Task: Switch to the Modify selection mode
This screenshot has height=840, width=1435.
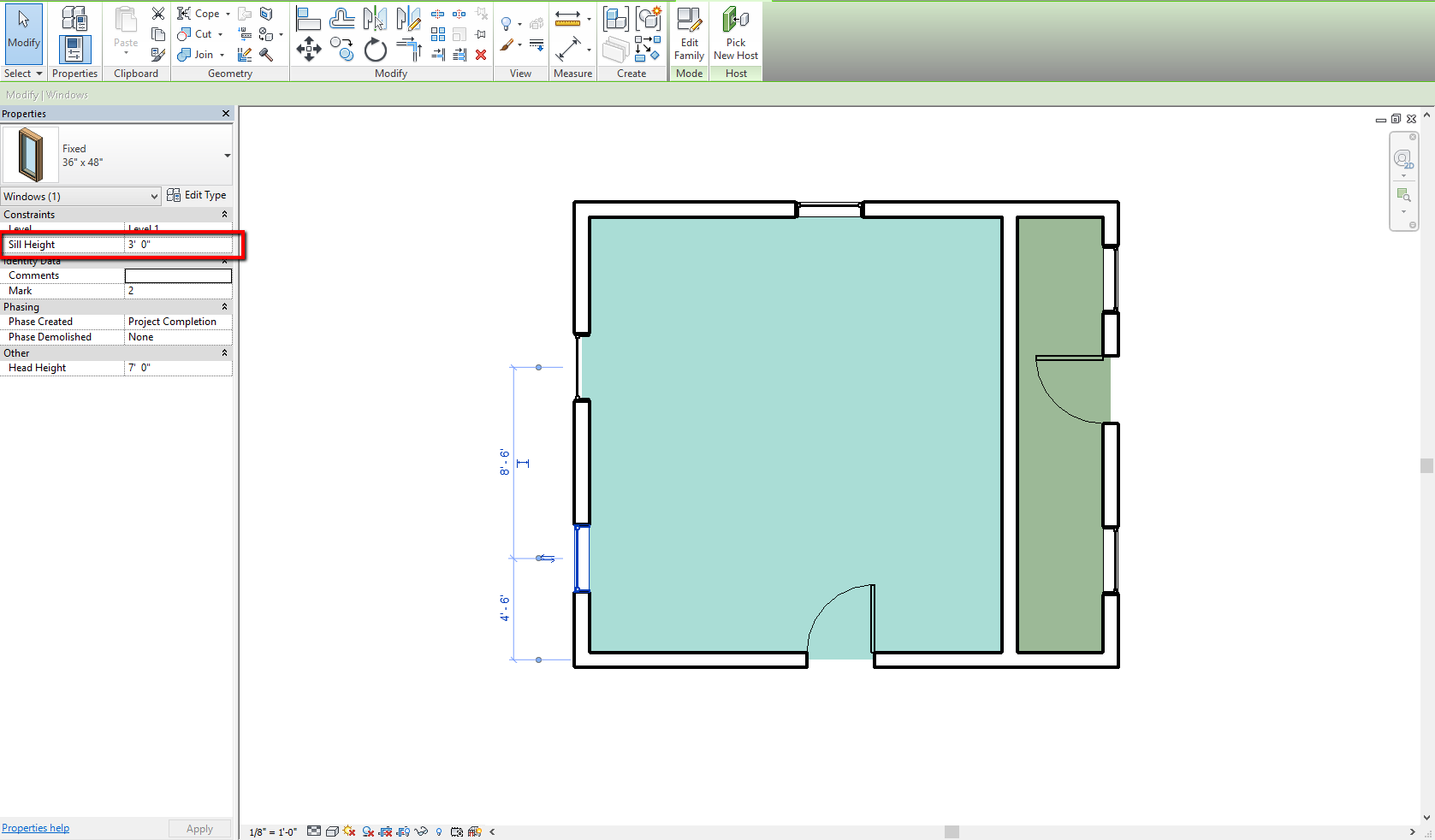Action: coord(22,33)
